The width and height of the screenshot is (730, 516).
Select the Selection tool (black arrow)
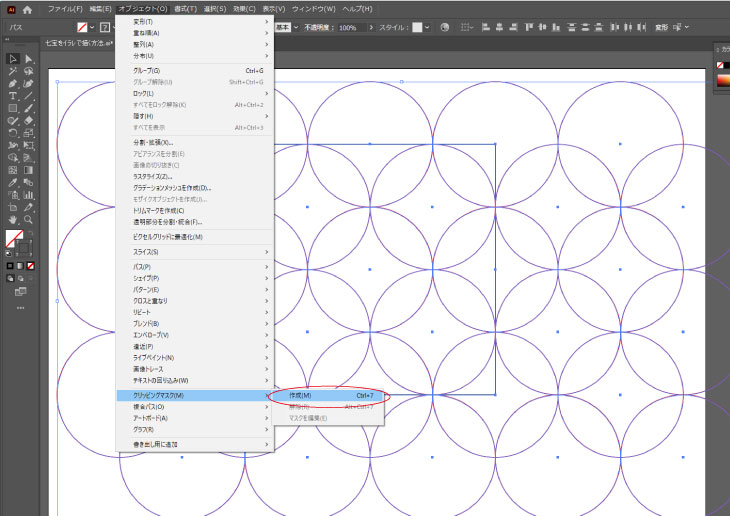coord(13,59)
